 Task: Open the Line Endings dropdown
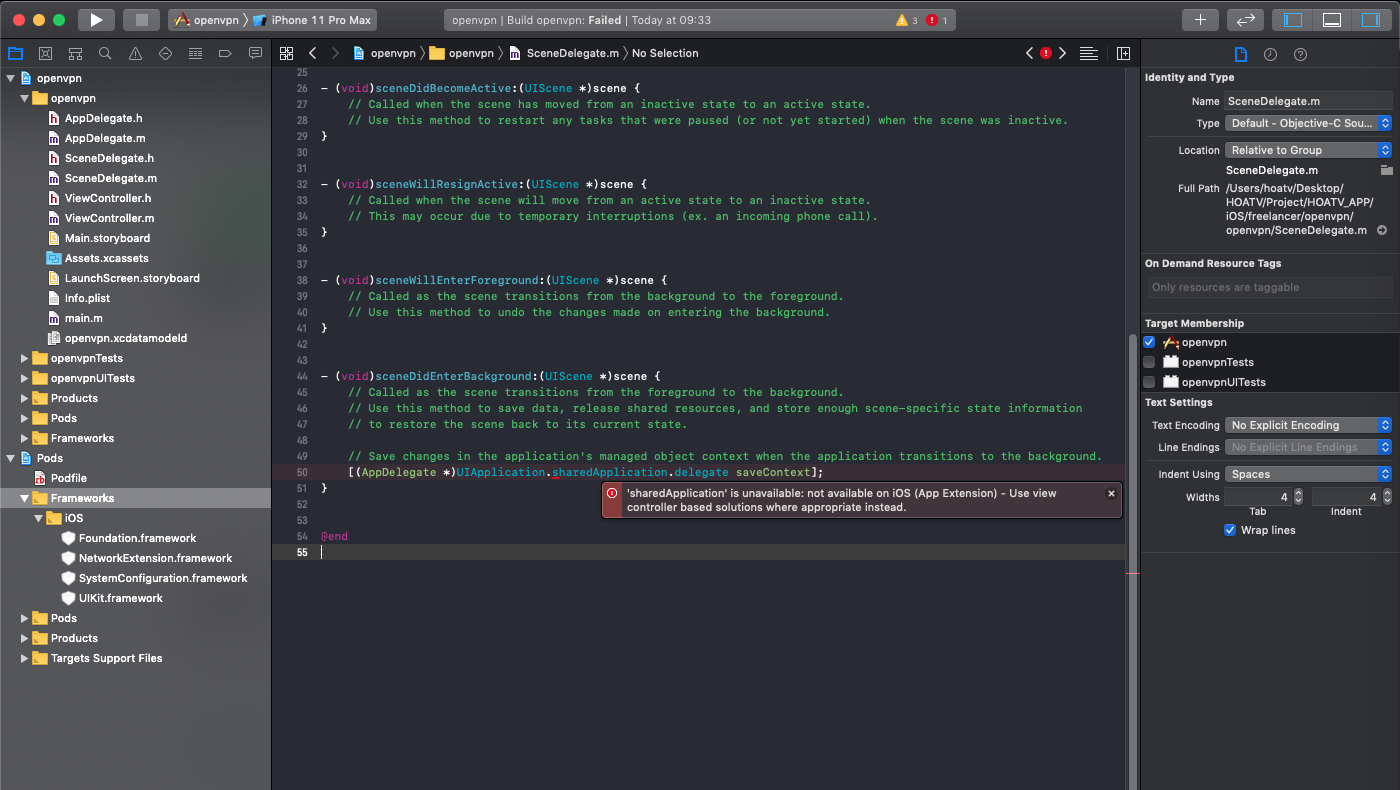[1309, 447]
